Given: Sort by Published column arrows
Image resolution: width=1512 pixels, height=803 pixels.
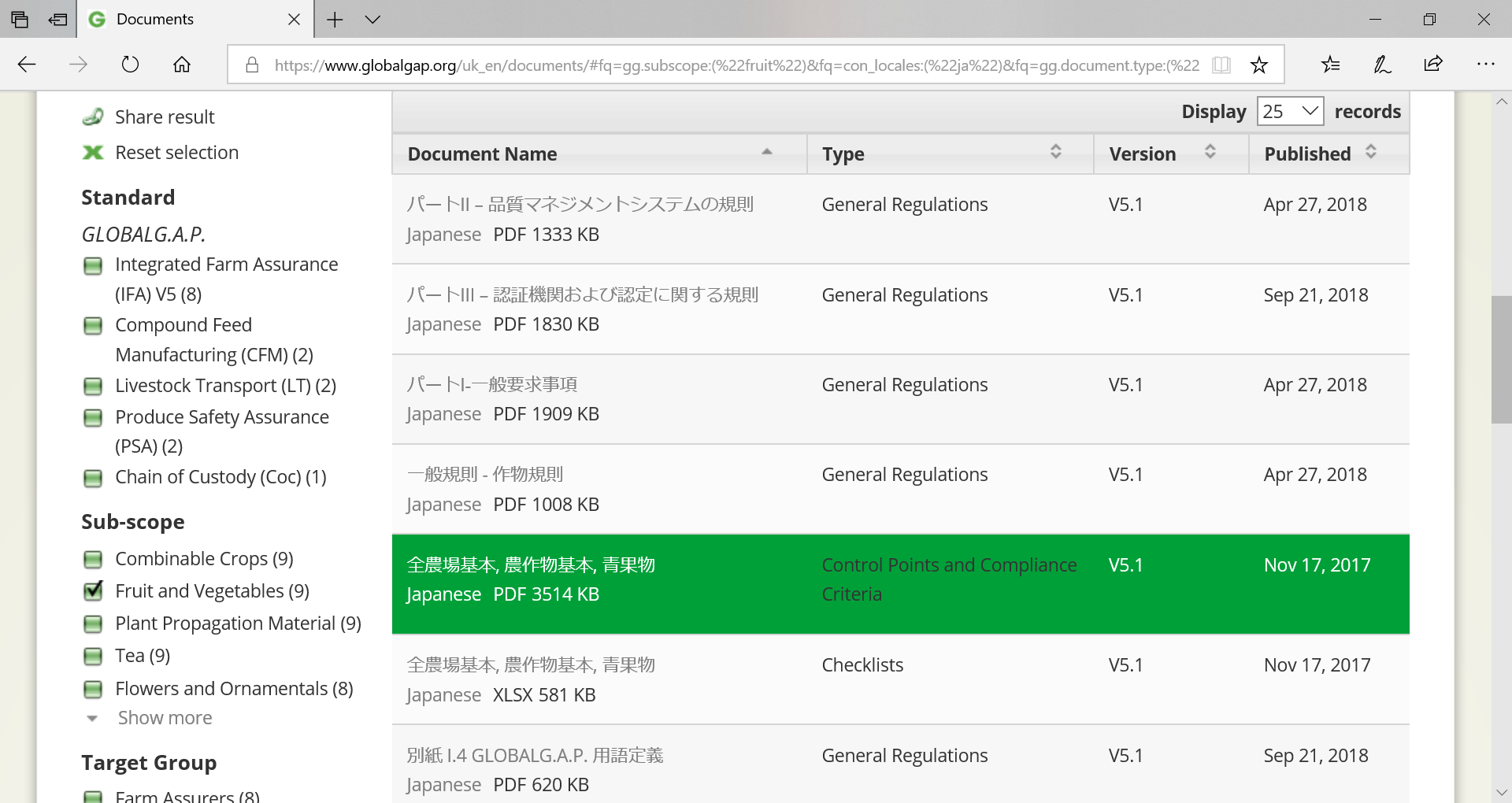Looking at the screenshot, I should point(1371,152).
